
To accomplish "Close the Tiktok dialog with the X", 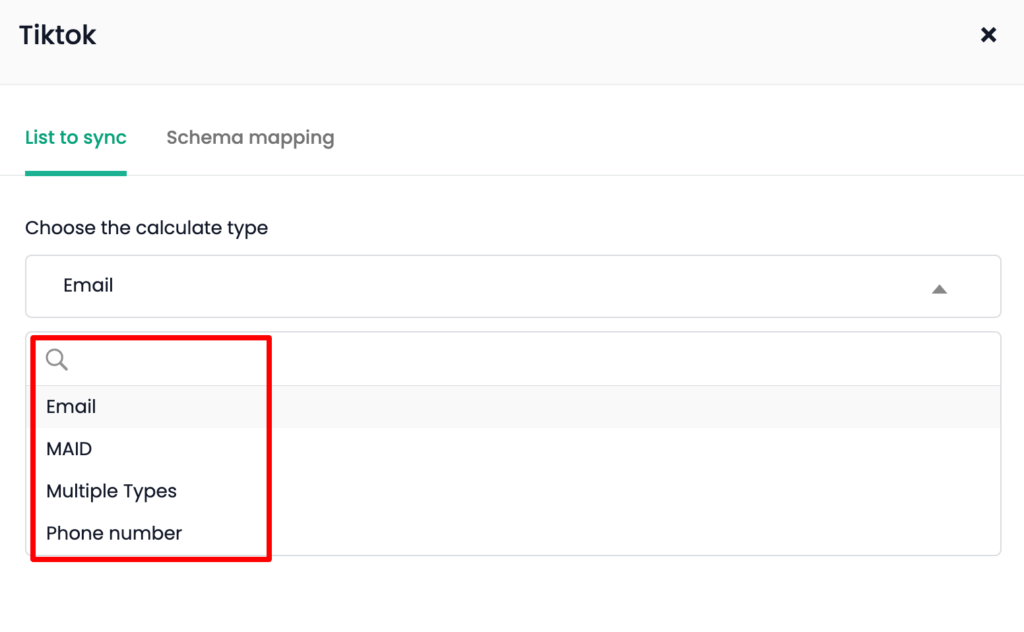I will [988, 35].
